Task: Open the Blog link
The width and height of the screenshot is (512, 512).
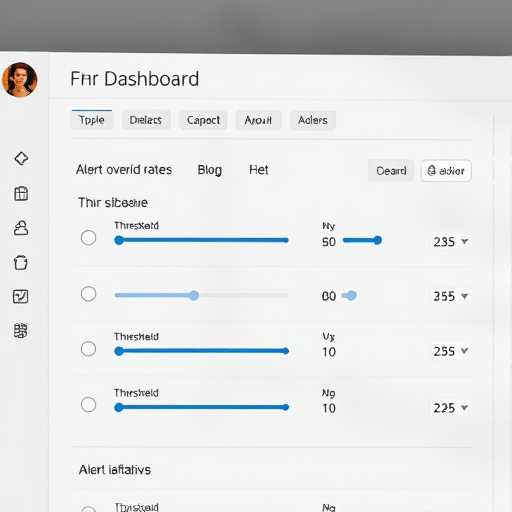Action: (x=210, y=170)
